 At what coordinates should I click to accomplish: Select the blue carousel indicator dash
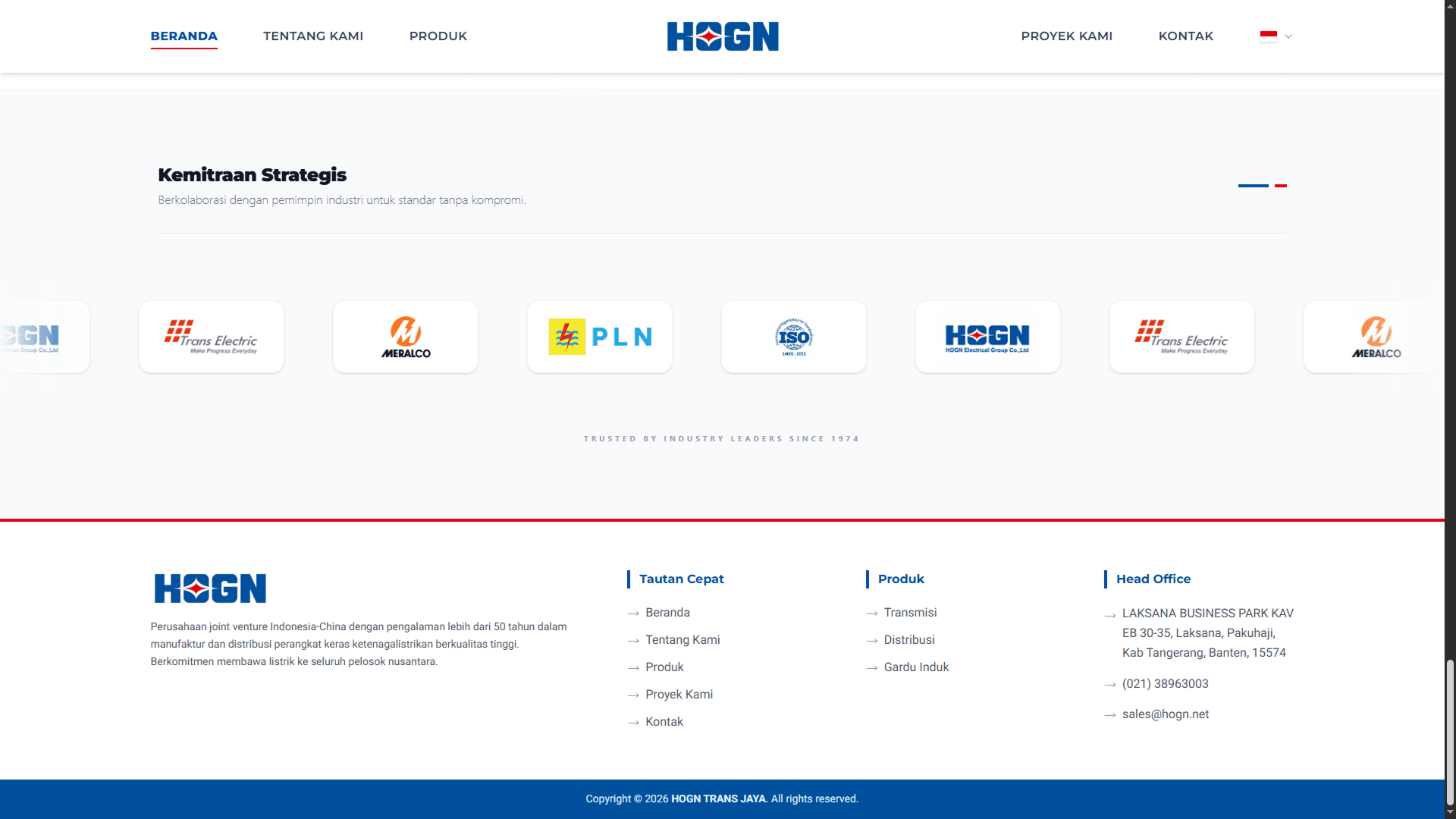click(1254, 185)
